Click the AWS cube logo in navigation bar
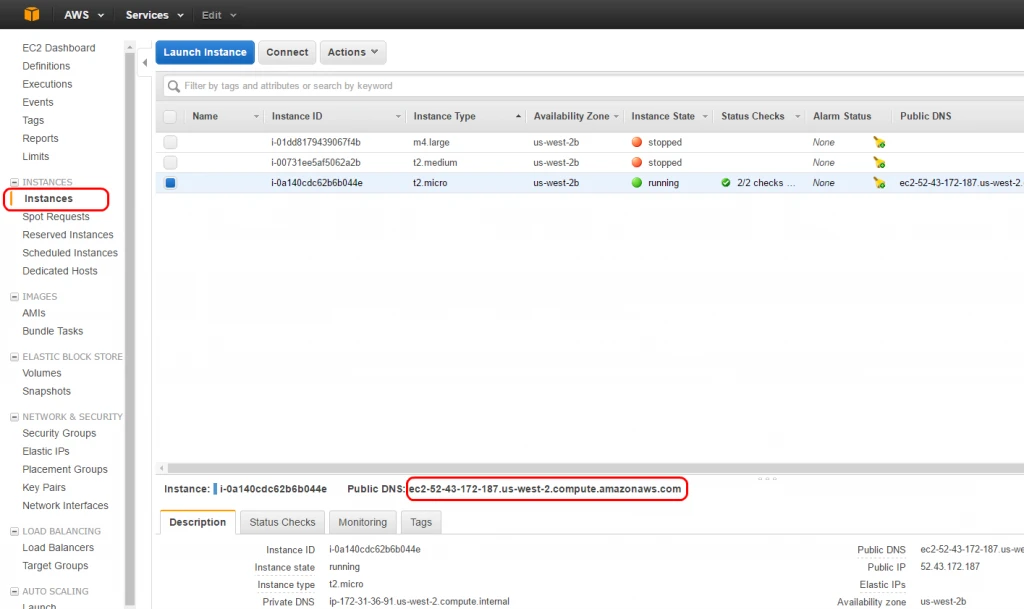This screenshot has height=609, width=1024. [30, 14]
